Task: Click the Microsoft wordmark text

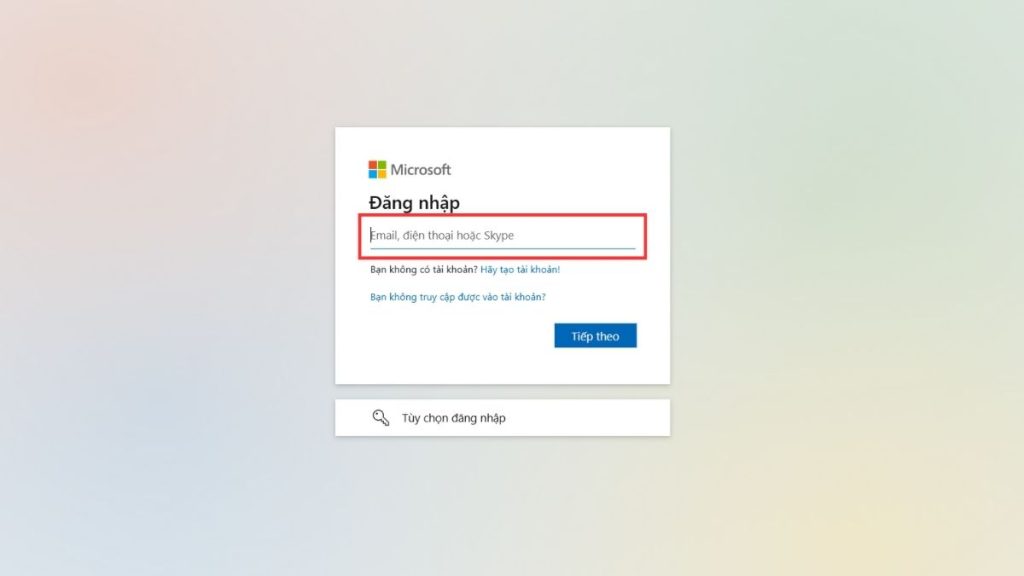Action: tap(421, 170)
